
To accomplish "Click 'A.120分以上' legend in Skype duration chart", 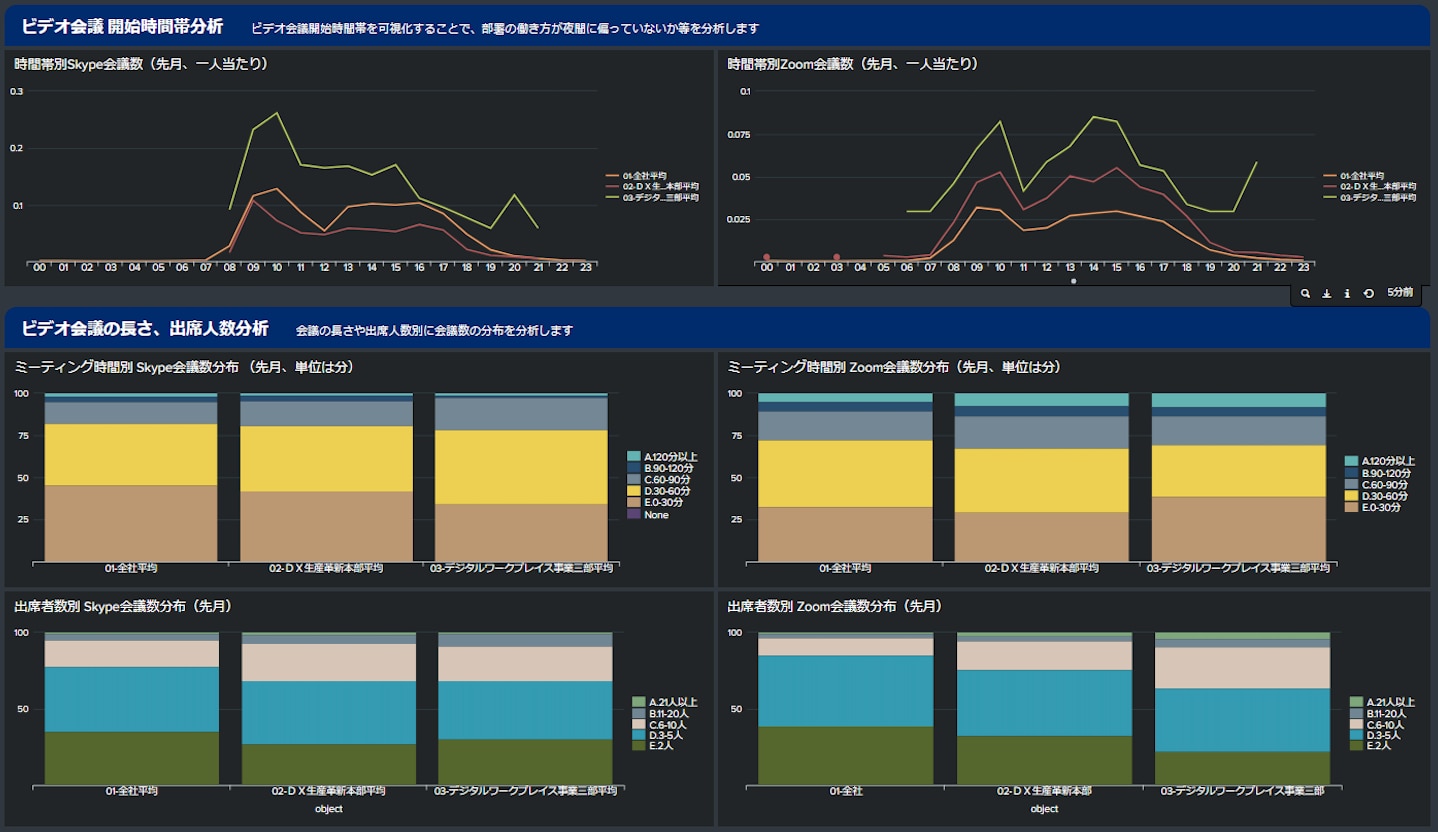I will [663, 456].
